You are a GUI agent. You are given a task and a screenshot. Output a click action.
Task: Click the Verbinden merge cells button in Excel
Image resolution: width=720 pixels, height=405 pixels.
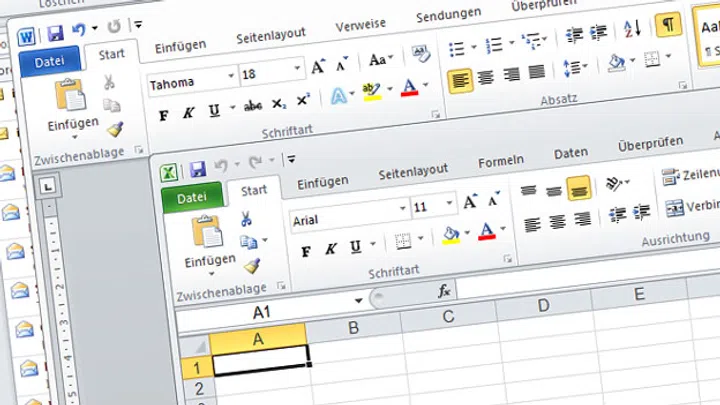click(692, 208)
